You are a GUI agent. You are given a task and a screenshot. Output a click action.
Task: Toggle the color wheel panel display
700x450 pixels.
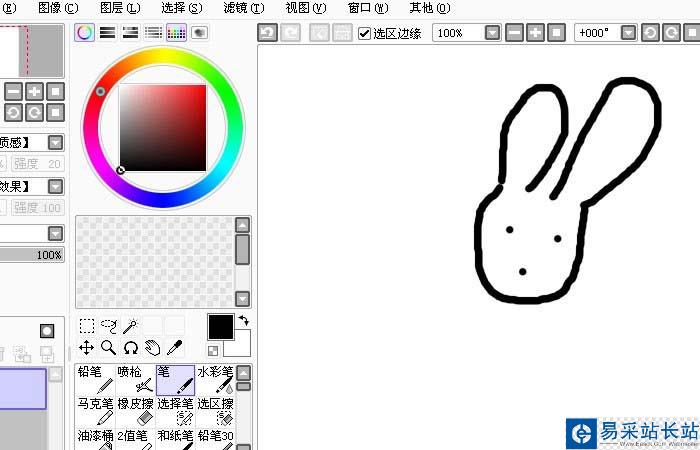click(84, 33)
